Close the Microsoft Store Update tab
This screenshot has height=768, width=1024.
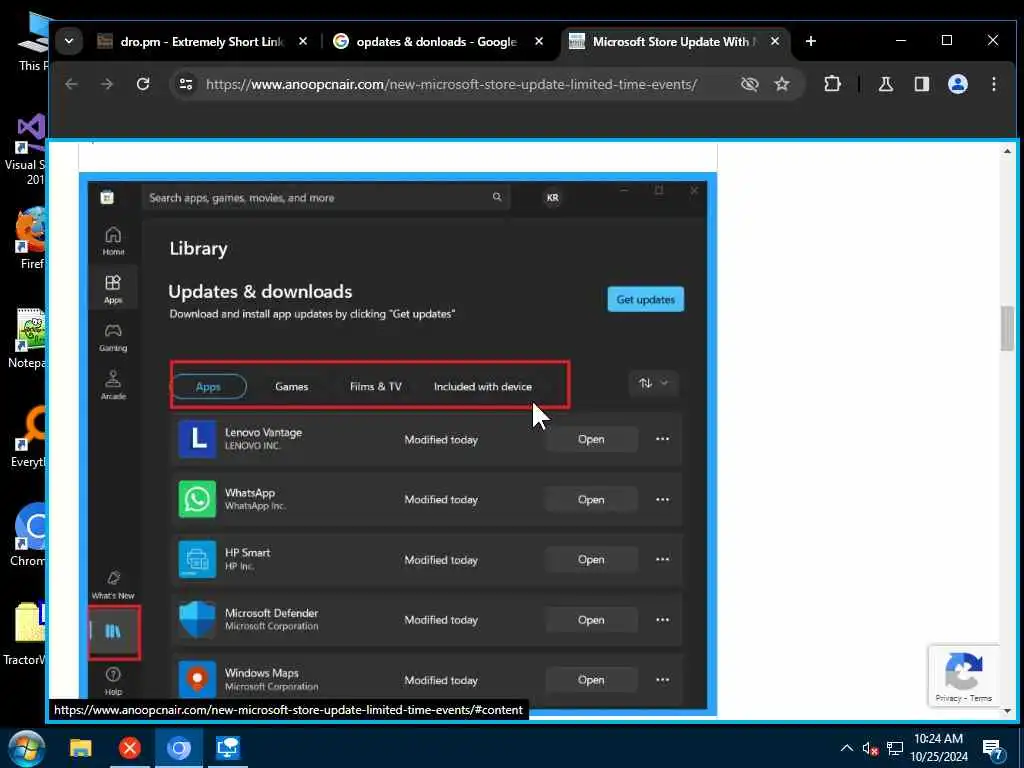tap(775, 41)
